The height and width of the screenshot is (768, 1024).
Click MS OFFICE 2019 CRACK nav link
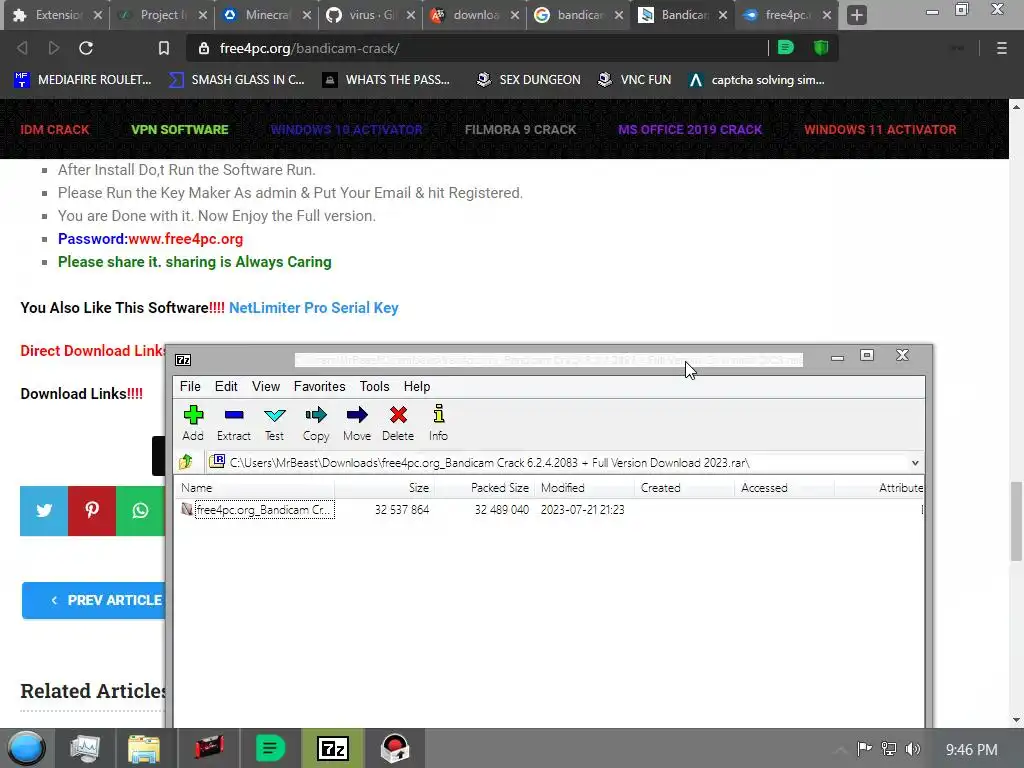(690, 129)
